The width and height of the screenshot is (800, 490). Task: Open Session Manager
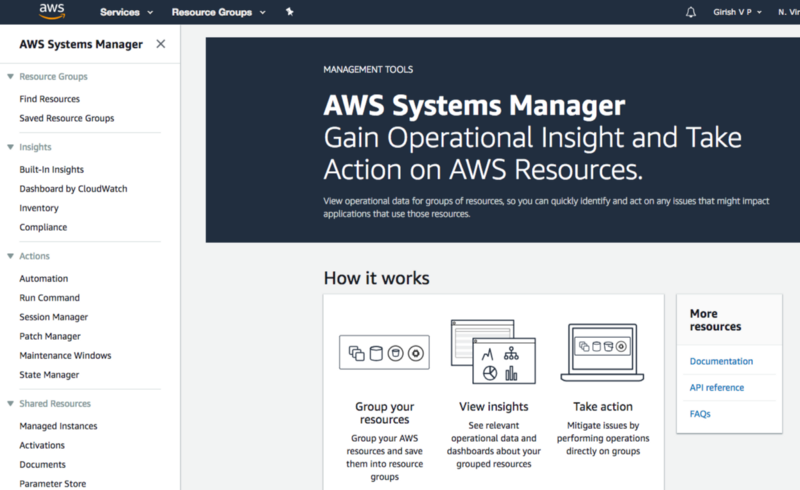tap(54, 317)
